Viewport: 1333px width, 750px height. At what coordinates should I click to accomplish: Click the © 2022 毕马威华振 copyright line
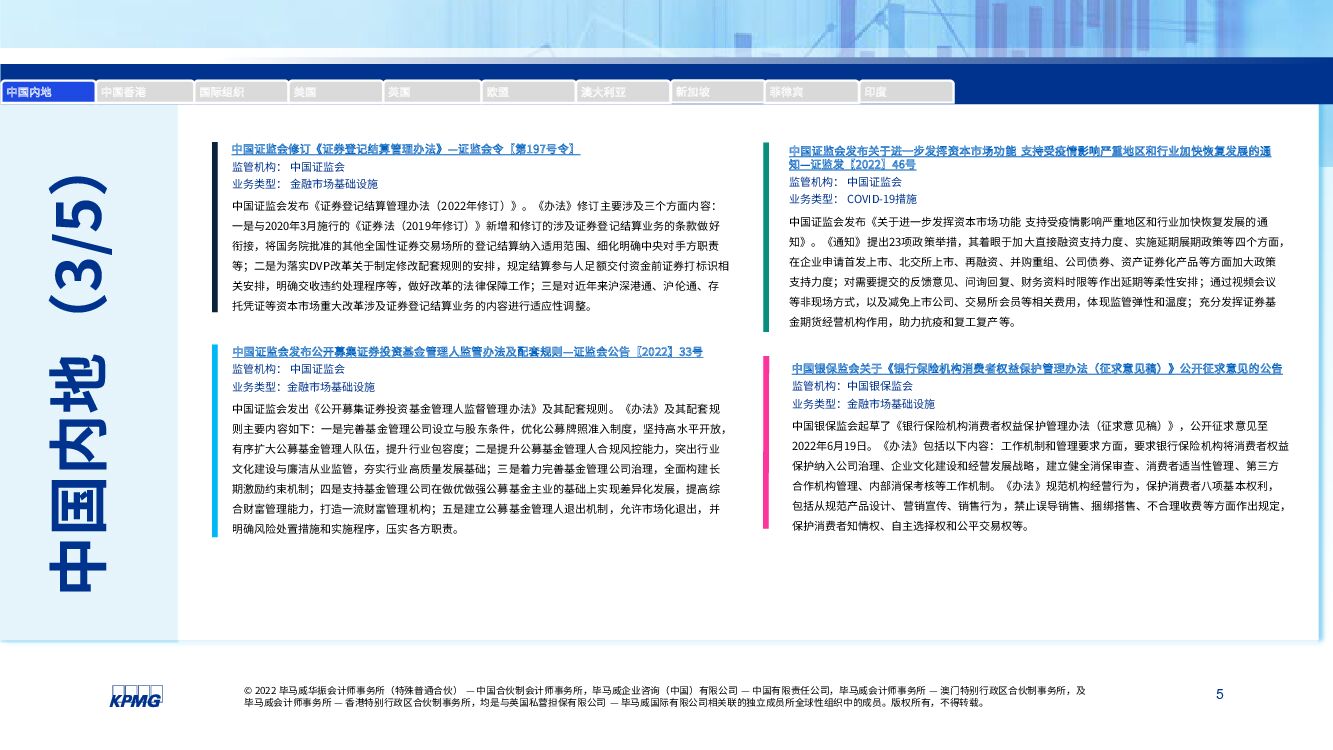pyautogui.click(x=664, y=697)
